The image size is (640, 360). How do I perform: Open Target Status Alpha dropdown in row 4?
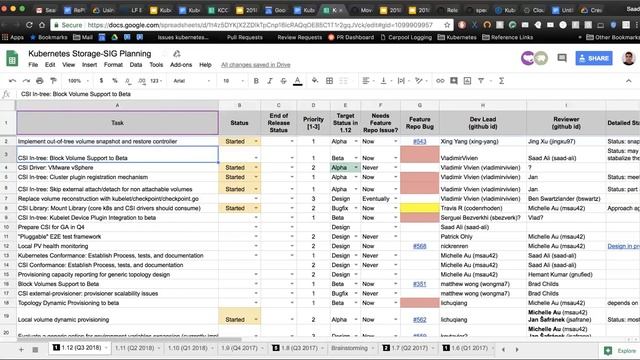356,168
